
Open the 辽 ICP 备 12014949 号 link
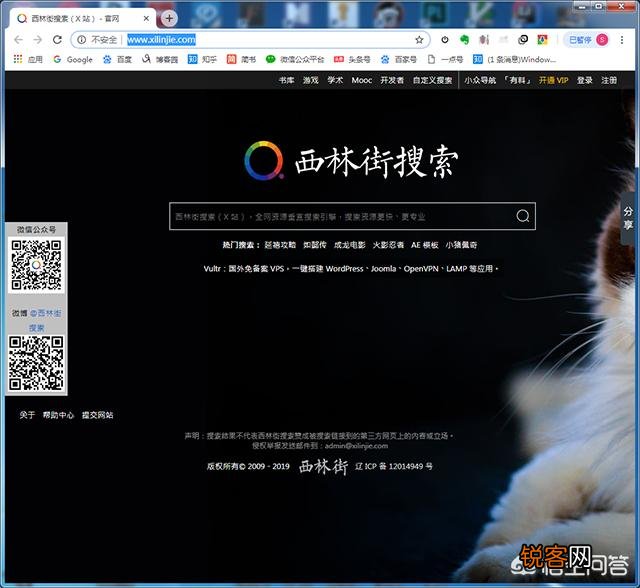pyautogui.click(x=394, y=466)
